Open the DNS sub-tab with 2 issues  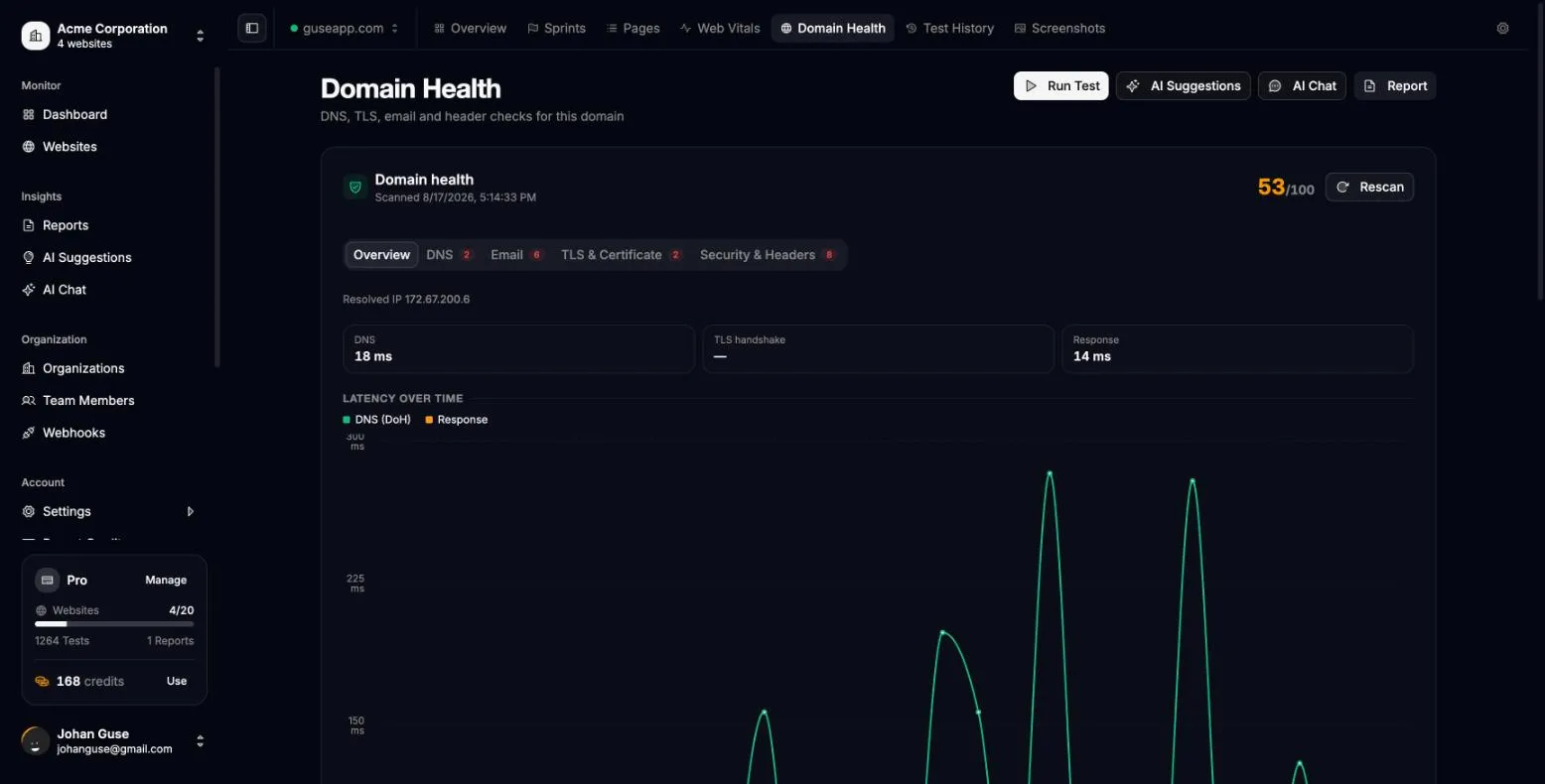pos(450,255)
